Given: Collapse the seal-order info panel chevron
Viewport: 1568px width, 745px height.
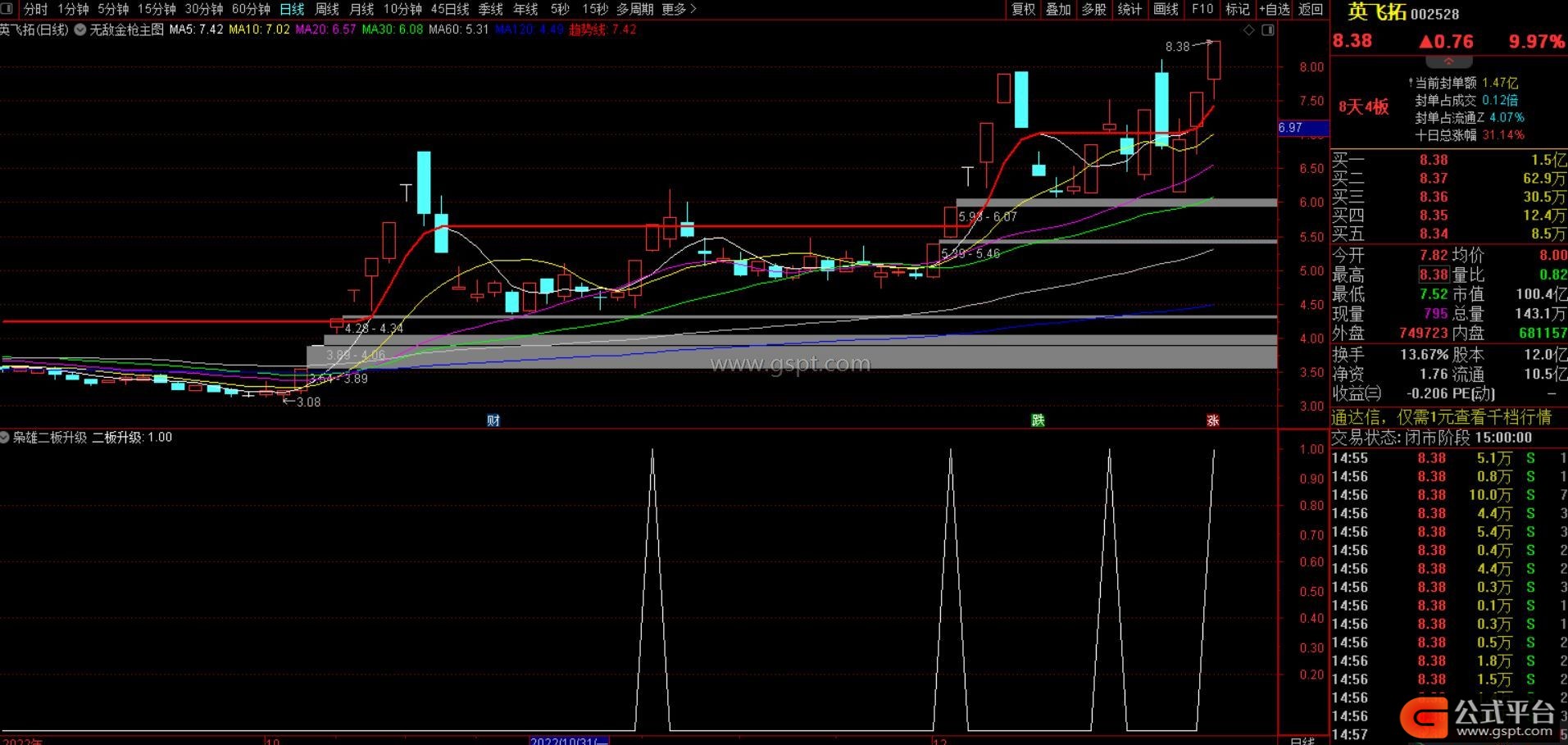Looking at the screenshot, I should (1448, 62).
